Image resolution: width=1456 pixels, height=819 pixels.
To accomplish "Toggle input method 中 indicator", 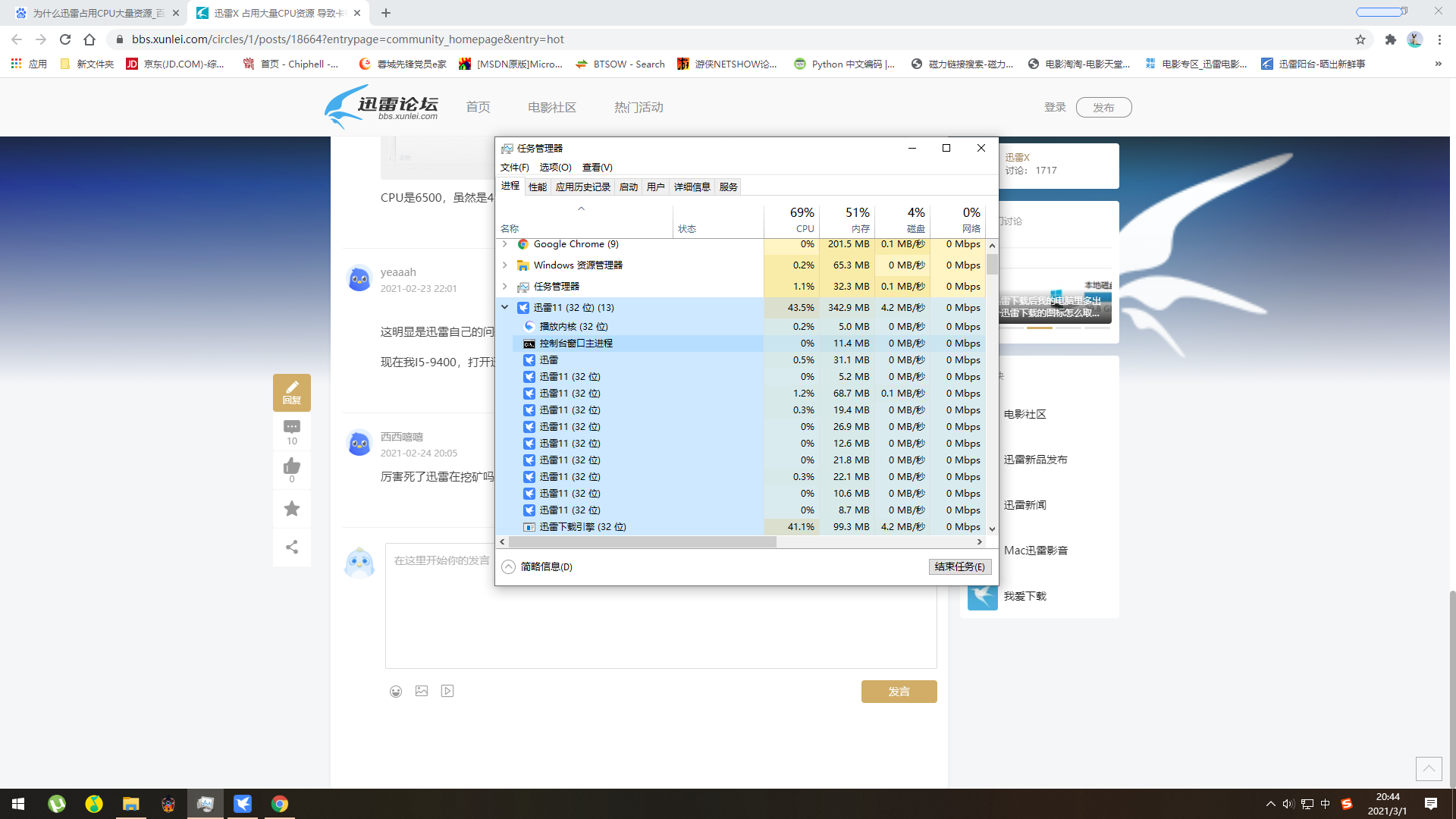I will tap(1325, 804).
